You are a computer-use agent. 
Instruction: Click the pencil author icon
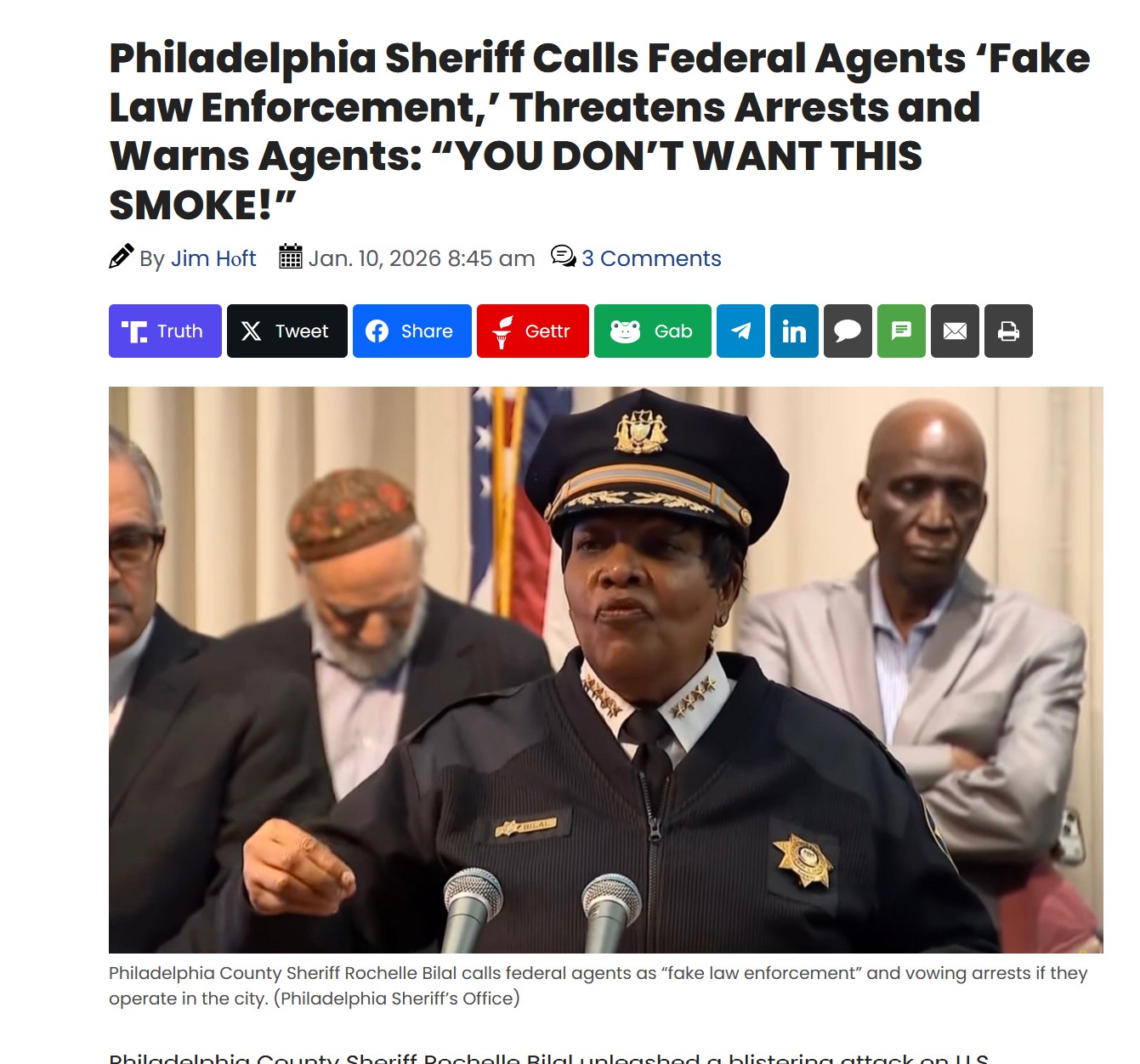click(x=122, y=256)
